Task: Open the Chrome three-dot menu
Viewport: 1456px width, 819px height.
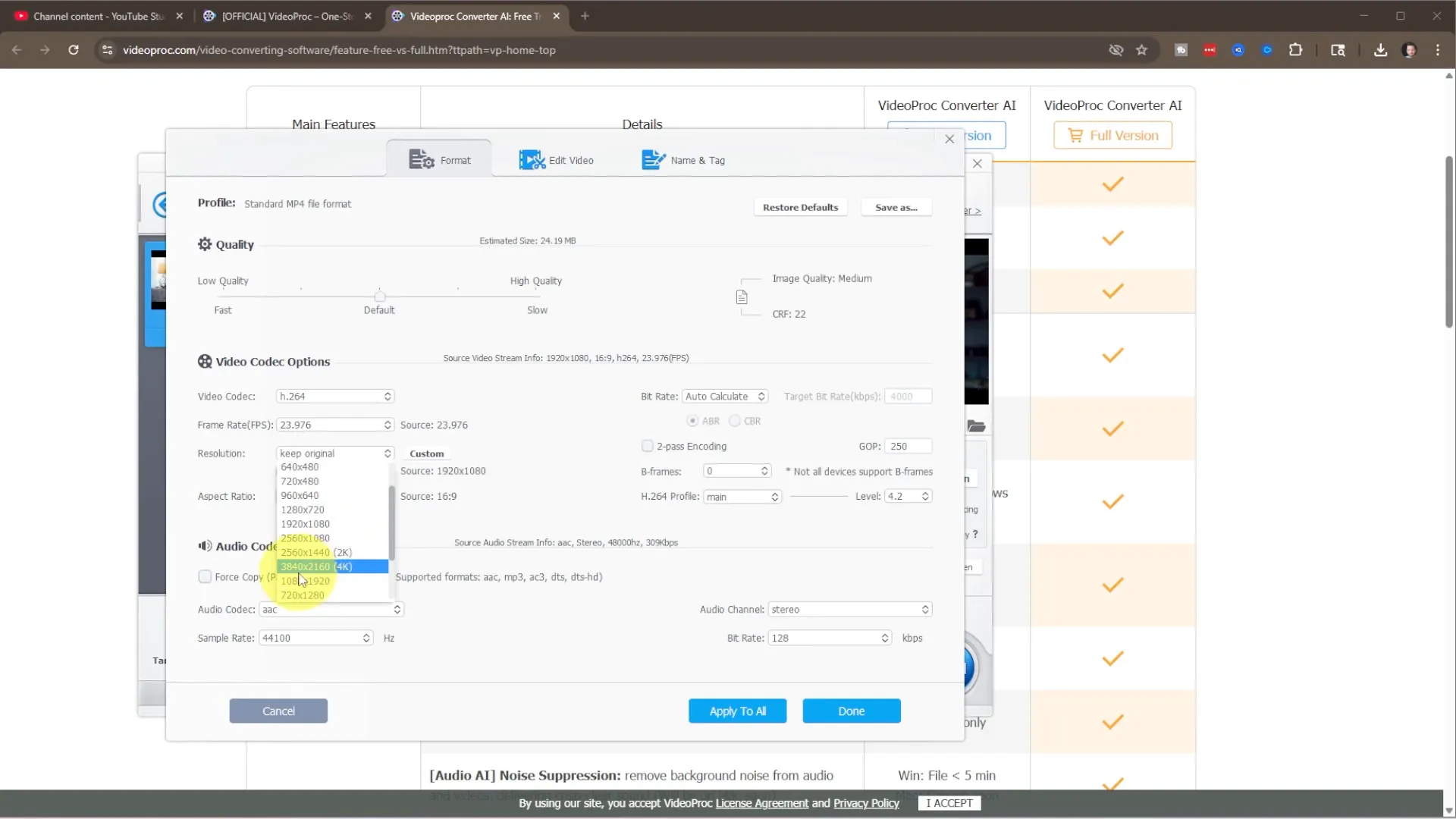Action: [1438, 50]
